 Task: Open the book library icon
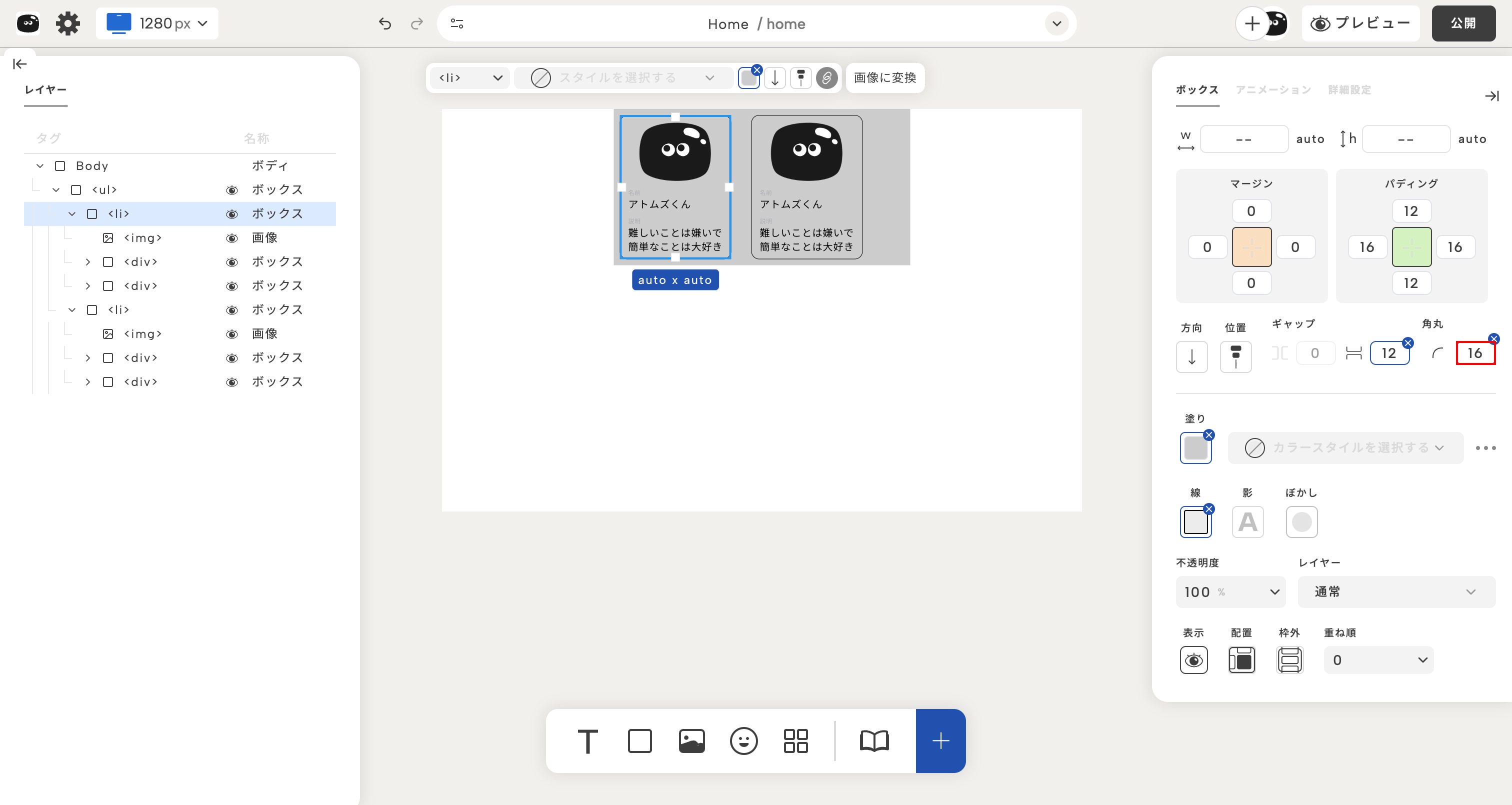[874, 741]
